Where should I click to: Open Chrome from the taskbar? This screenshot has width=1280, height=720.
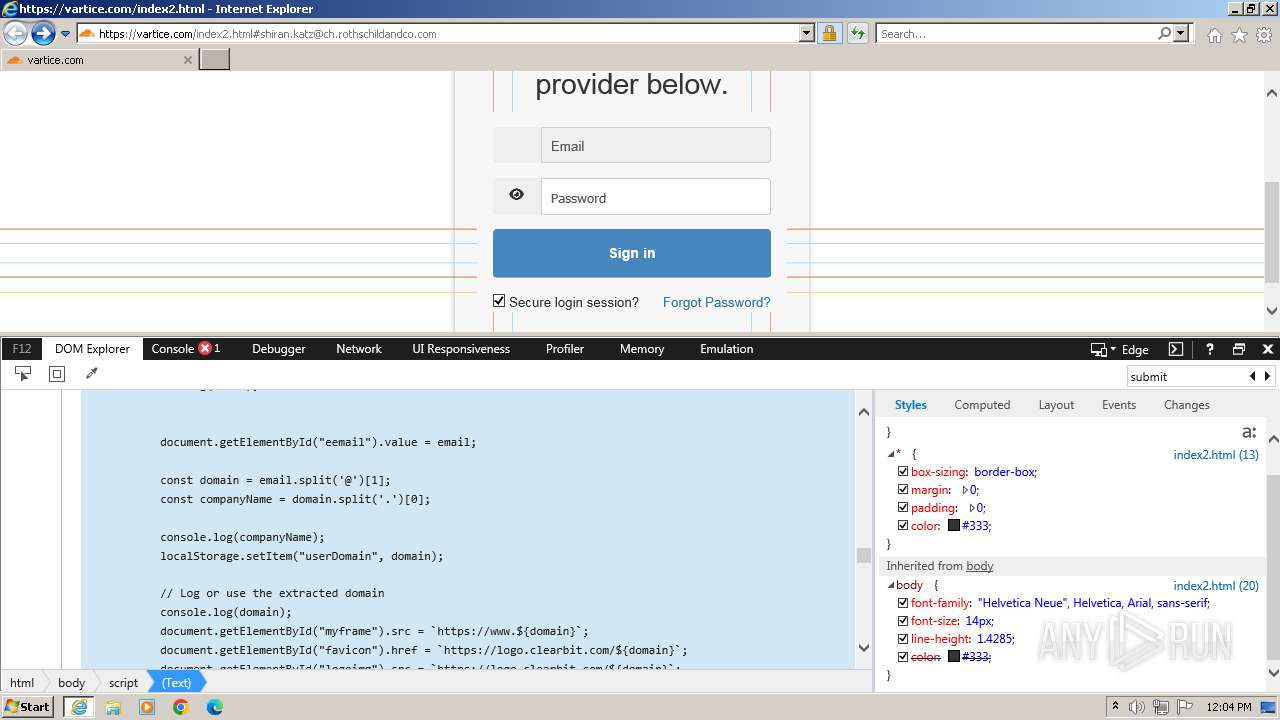point(181,707)
